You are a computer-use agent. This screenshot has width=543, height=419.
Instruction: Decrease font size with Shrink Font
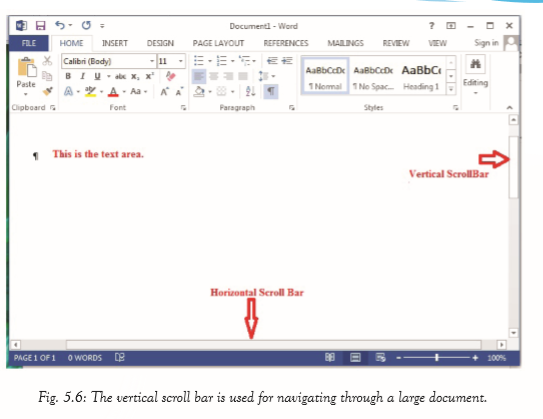(179, 92)
